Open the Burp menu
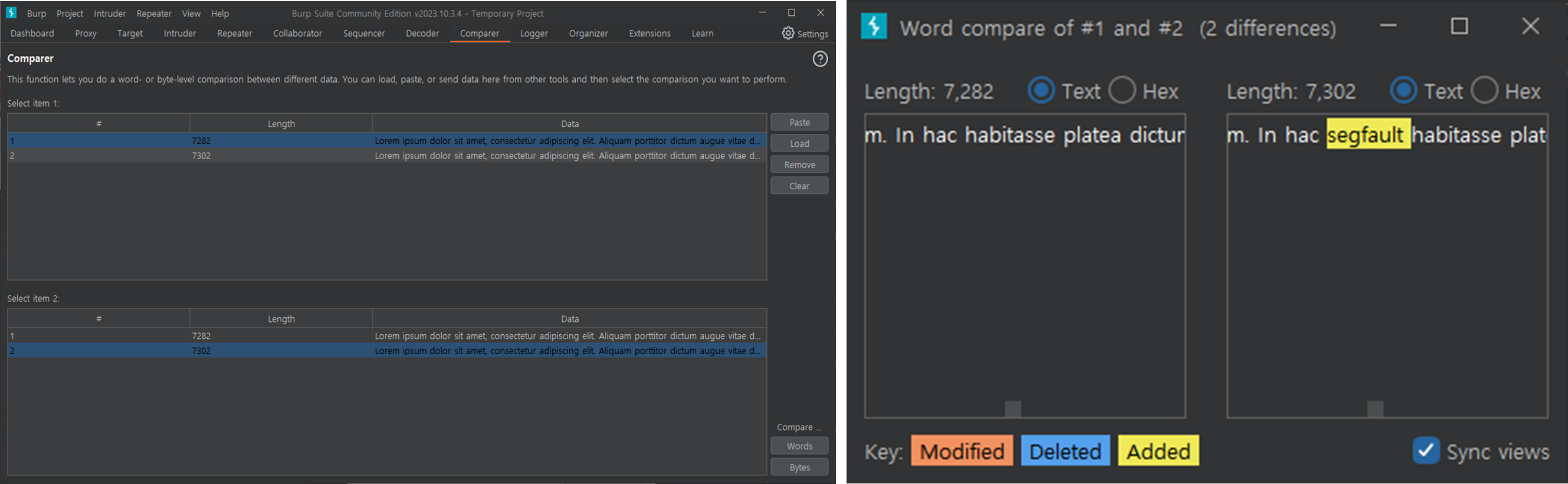The image size is (1568, 484). [37, 14]
